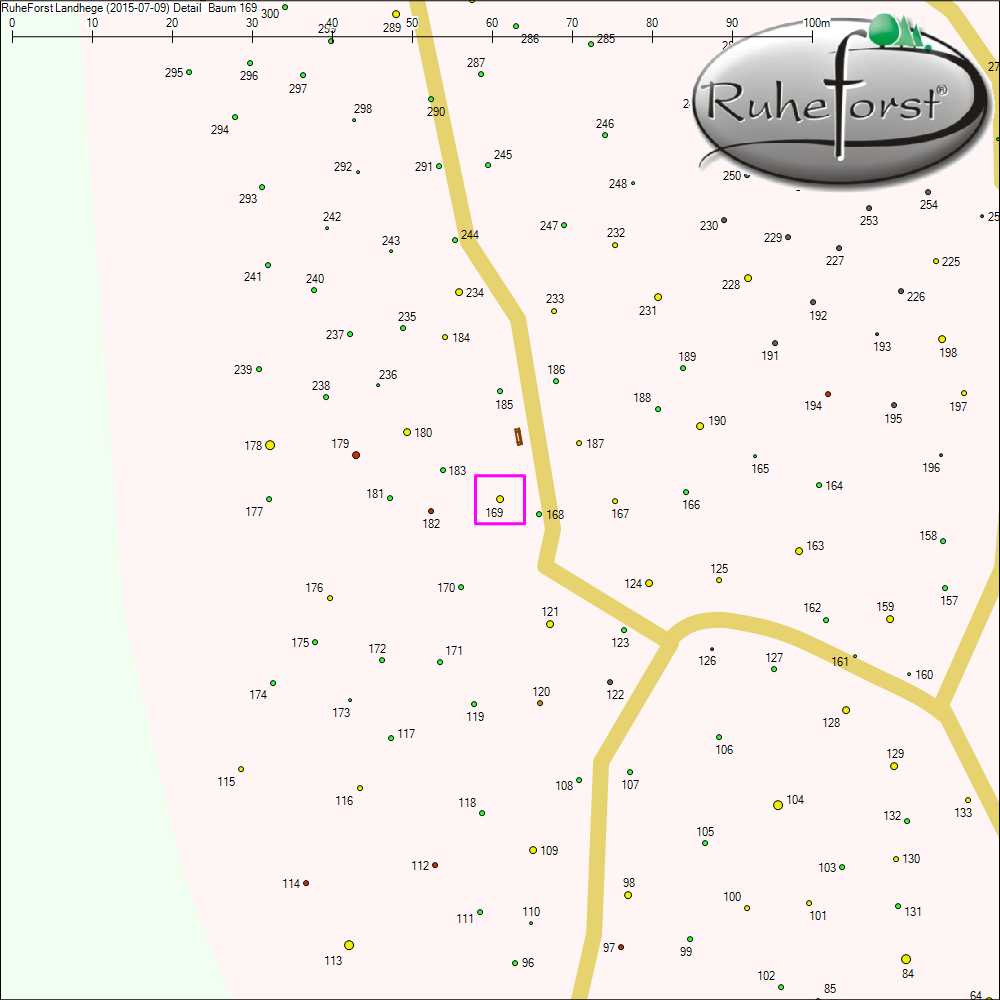Click the red marker of tree 179
The height and width of the screenshot is (1000, 1000).
[x=356, y=455]
